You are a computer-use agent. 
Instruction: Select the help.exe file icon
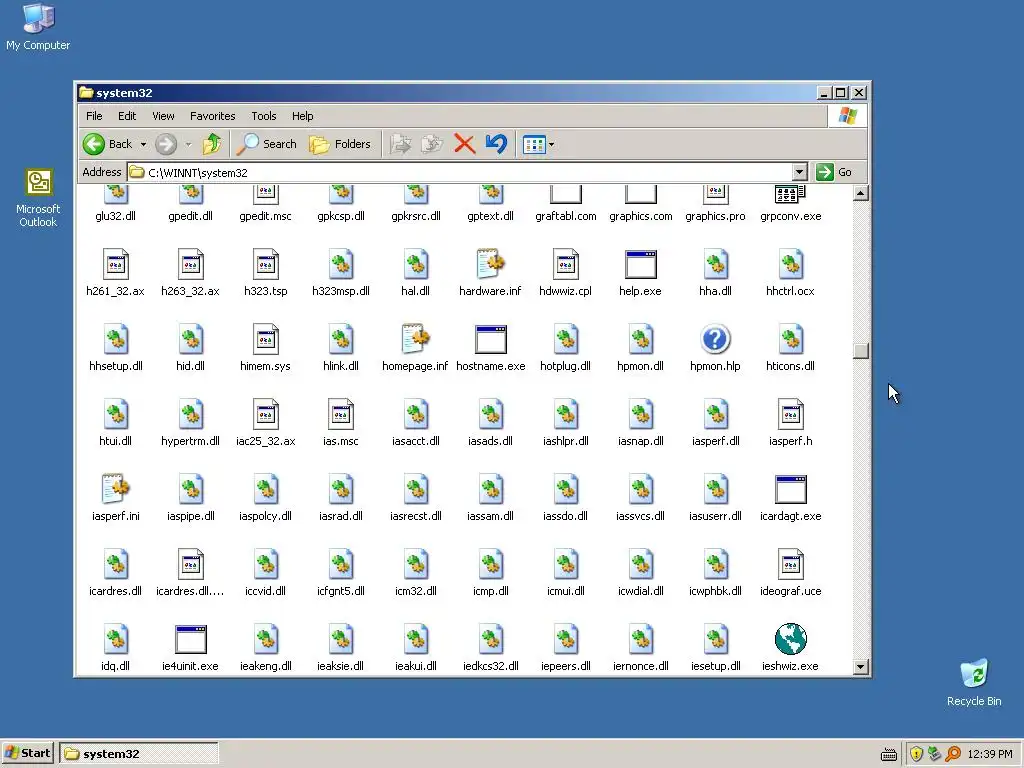(x=640, y=264)
